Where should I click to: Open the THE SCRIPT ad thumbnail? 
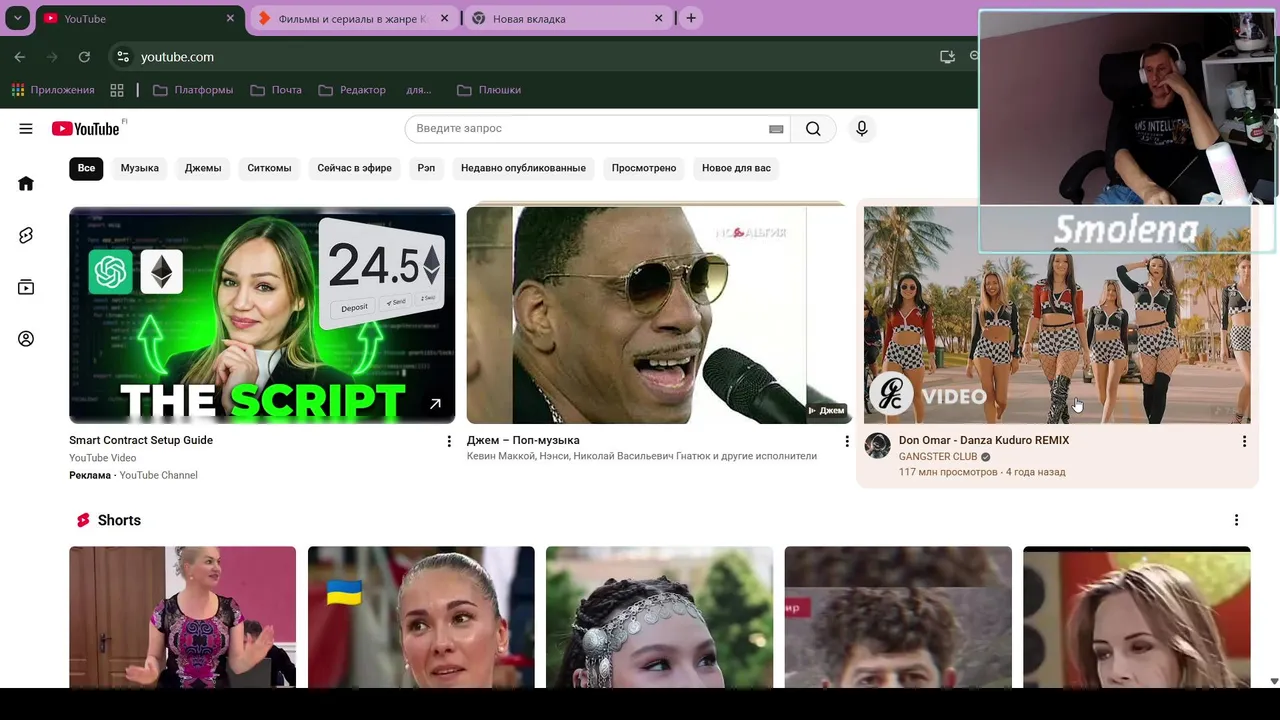pyautogui.click(x=262, y=315)
